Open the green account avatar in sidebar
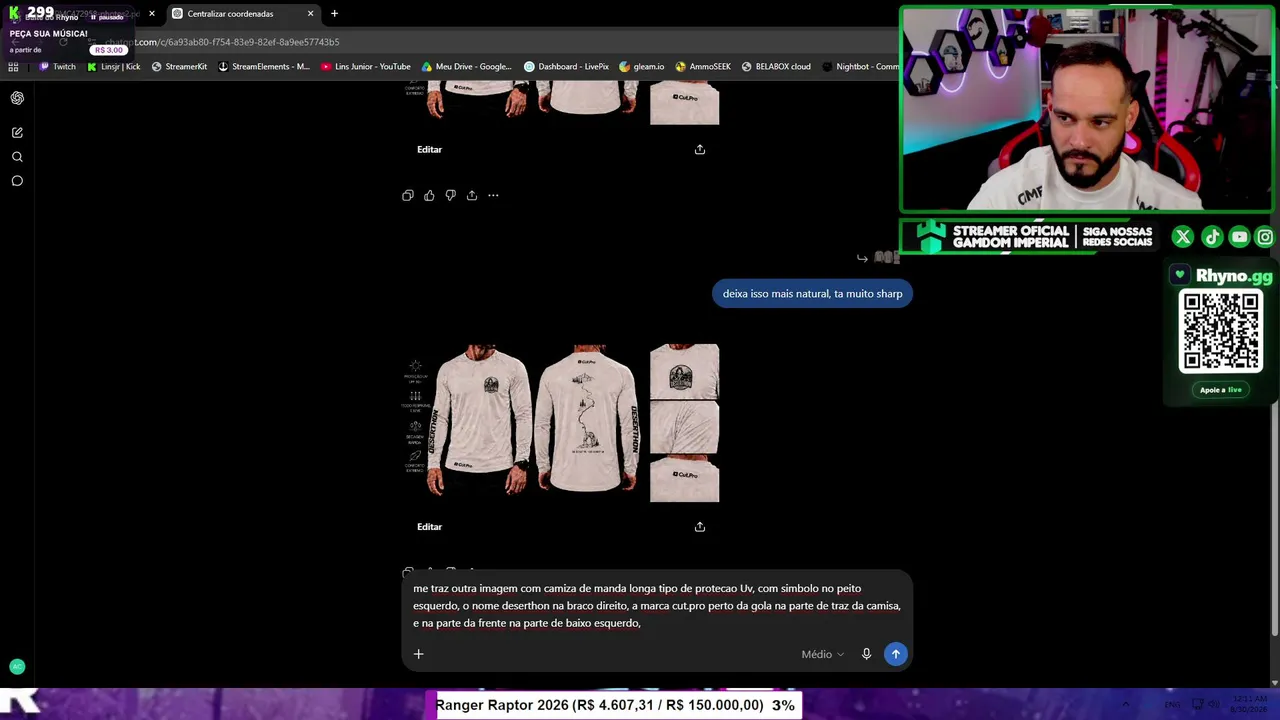 [x=17, y=666]
